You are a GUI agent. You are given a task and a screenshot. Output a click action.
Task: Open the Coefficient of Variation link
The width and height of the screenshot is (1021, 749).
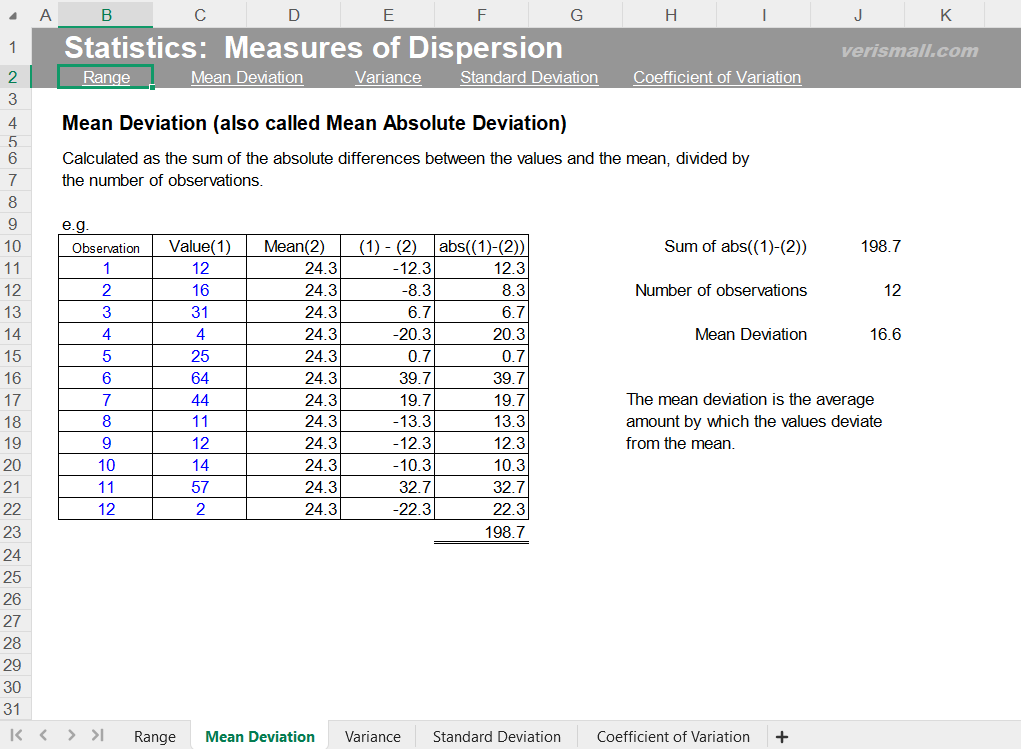click(x=717, y=77)
